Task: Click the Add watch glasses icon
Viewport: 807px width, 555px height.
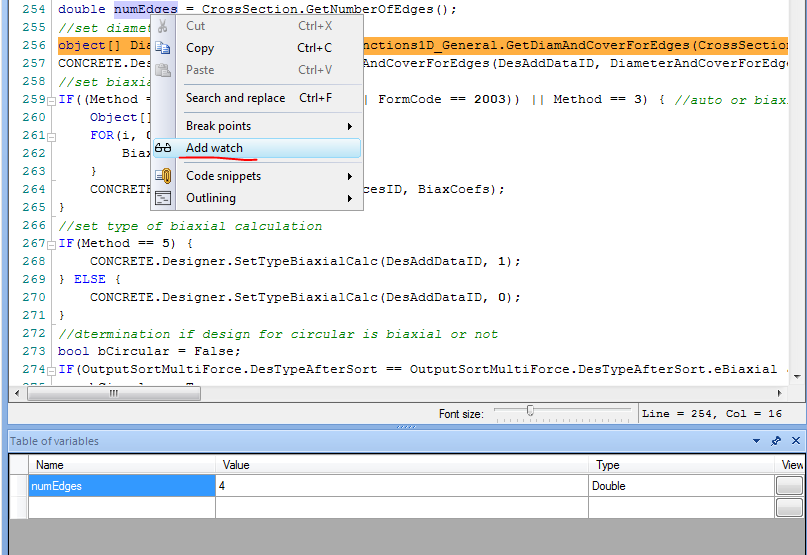Action: pyautogui.click(x=163, y=148)
